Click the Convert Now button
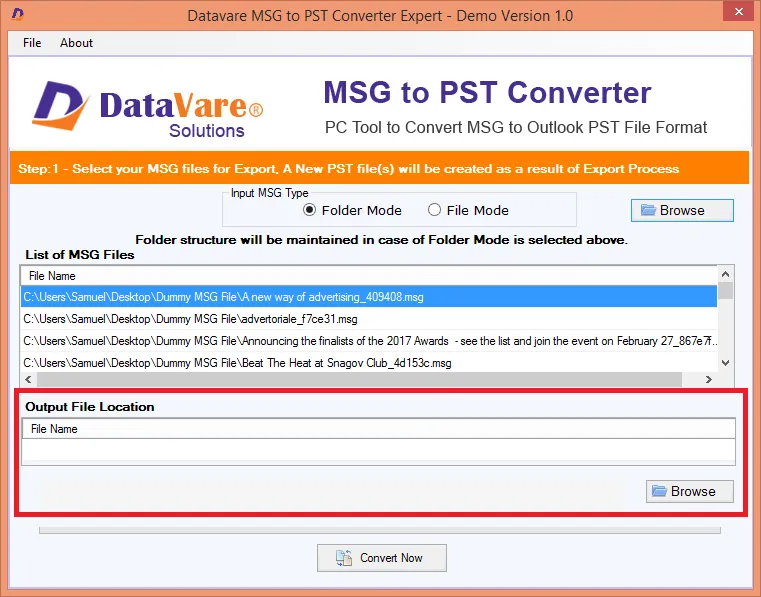This screenshot has height=597, width=761. [x=381, y=558]
